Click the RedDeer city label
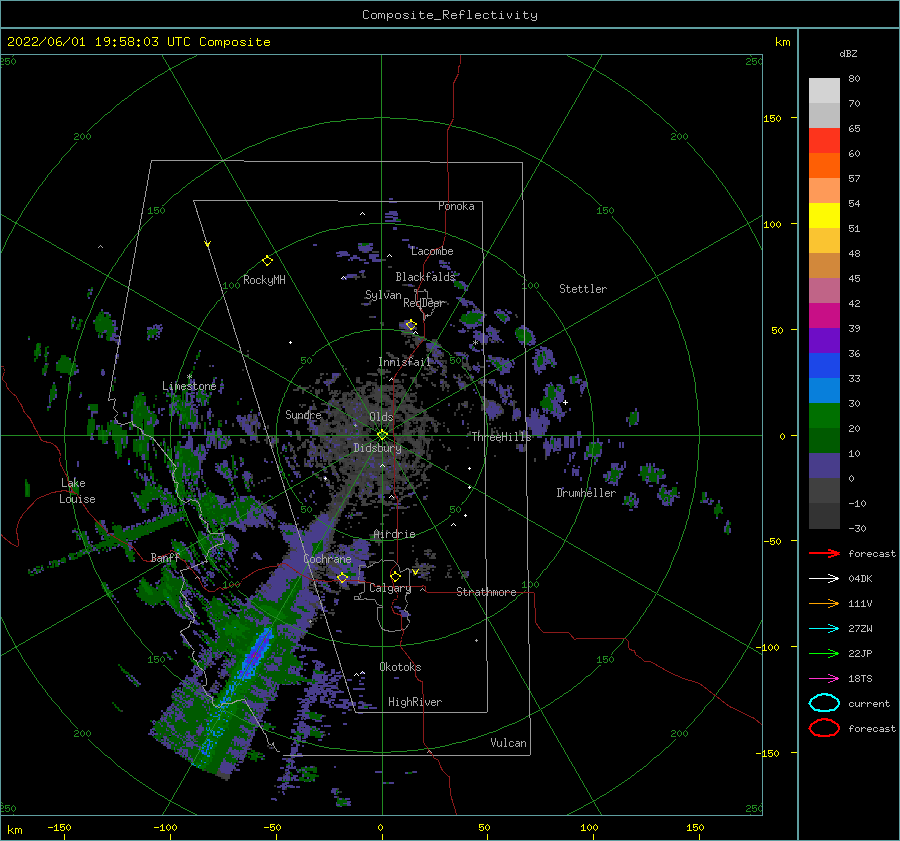The image size is (900, 841). (x=424, y=303)
